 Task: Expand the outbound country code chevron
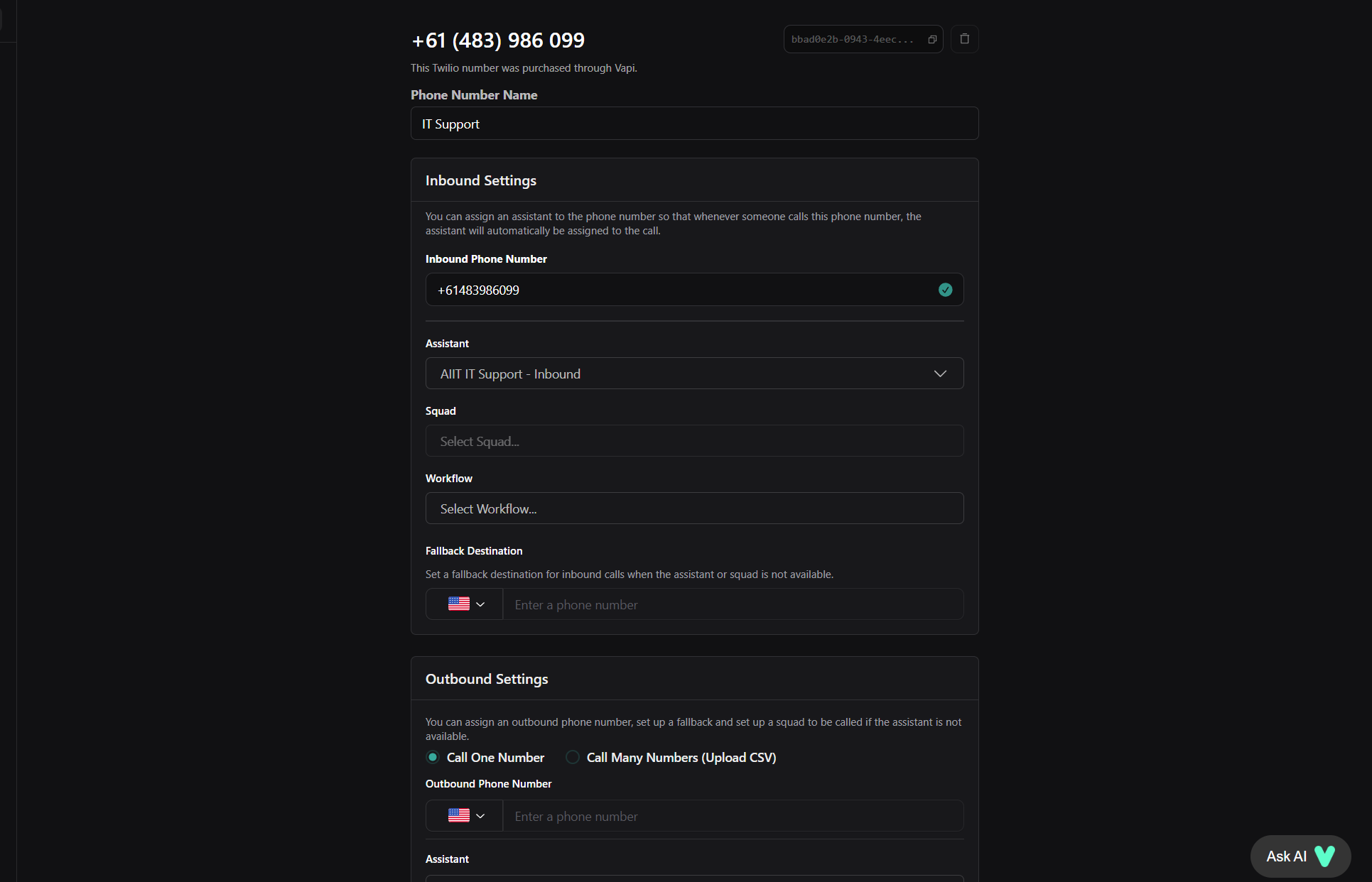480,816
